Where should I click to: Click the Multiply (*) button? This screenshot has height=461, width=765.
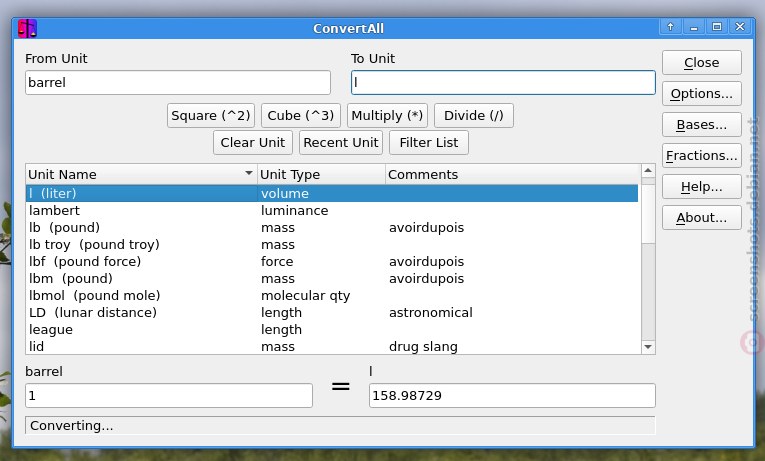point(387,116)
